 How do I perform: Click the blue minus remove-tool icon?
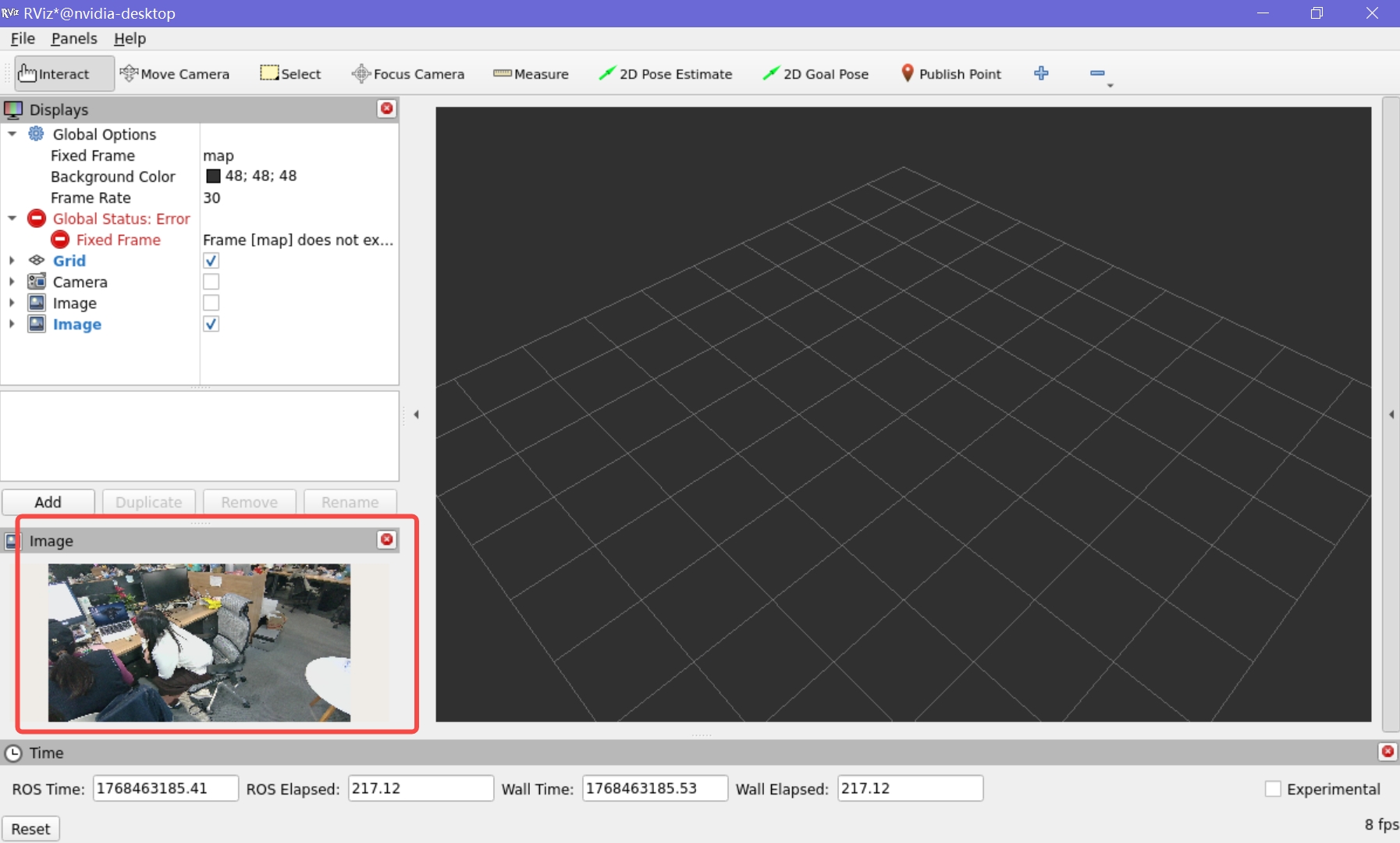(x=1097, y=73)
